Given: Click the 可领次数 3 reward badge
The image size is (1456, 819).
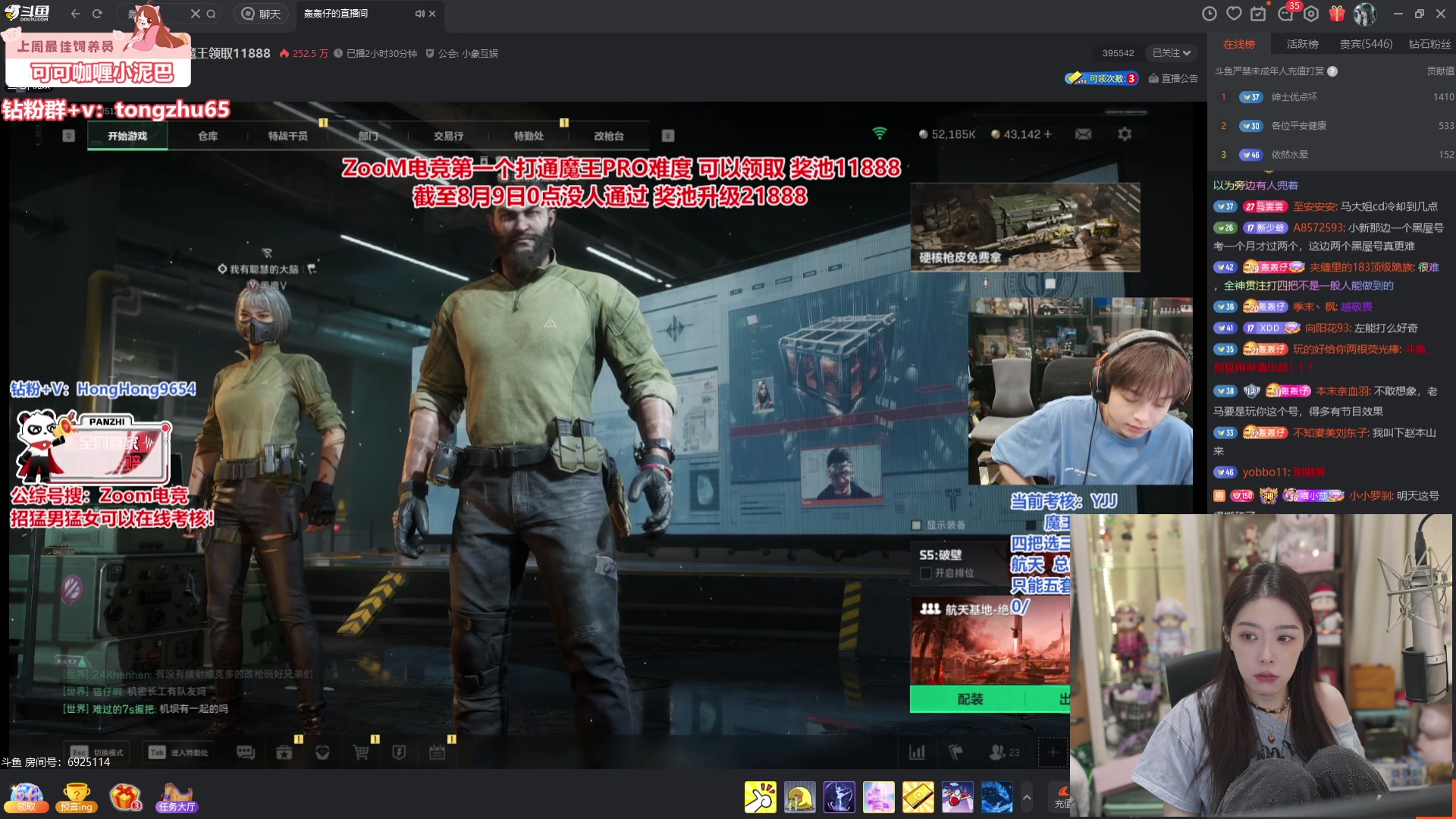Looking at the screenshot, I should coord(1102,78).
